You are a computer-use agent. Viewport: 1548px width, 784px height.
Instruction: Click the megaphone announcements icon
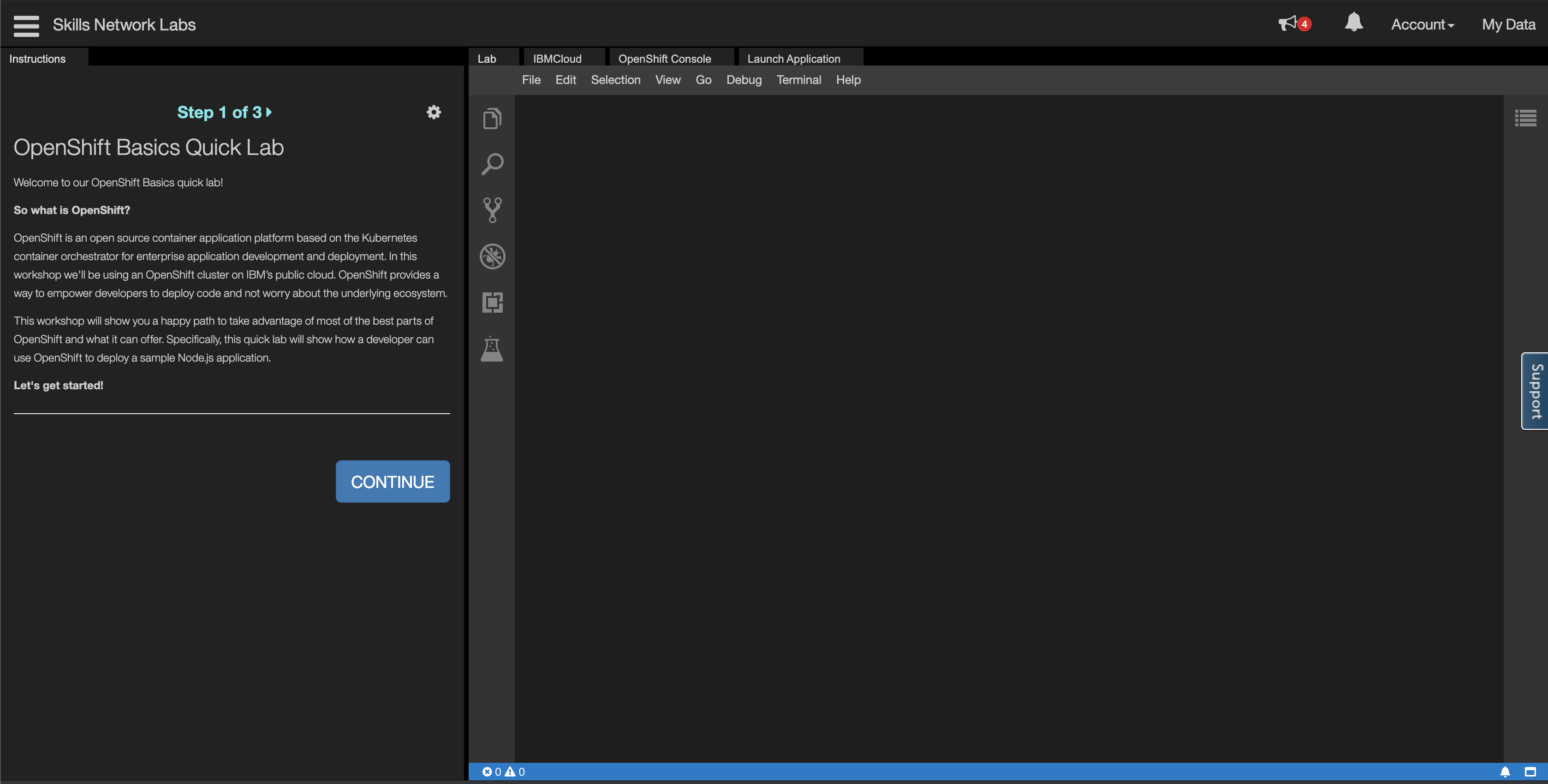click(x=1287, y=24)
